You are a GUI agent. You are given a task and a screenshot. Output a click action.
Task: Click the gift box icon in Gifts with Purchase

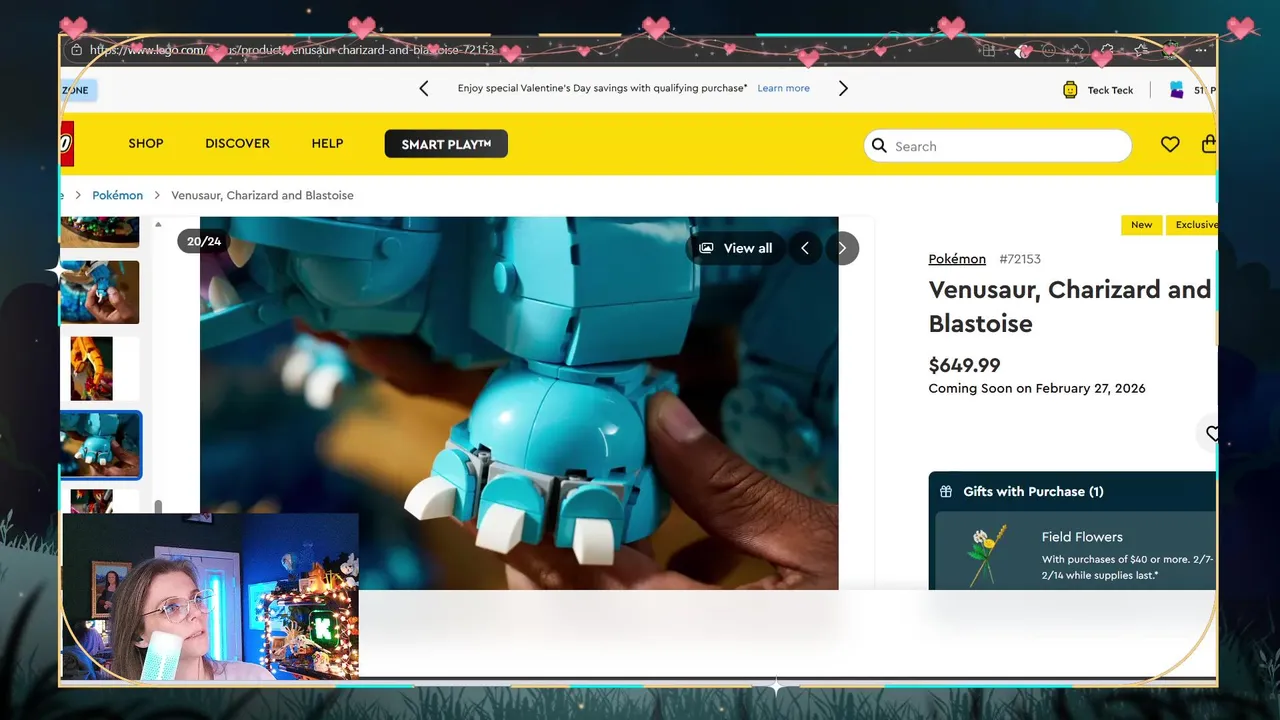click(x=946, y=492)
